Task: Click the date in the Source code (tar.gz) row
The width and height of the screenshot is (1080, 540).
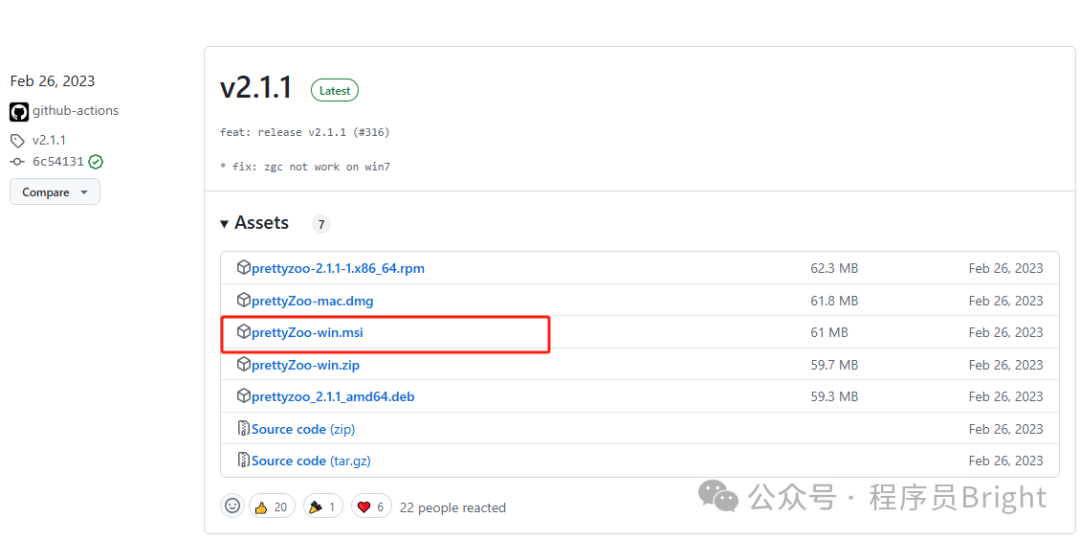Action: coord(1006,461)
